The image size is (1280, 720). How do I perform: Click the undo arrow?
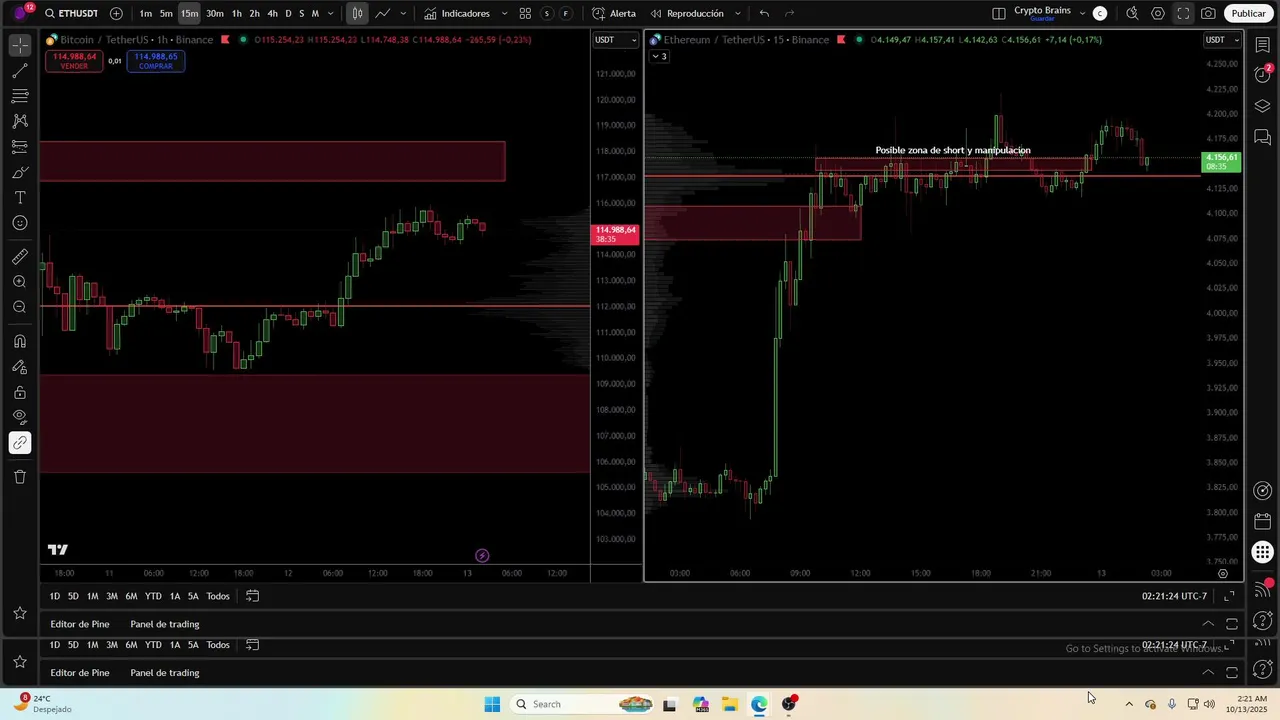coord(764,13)
